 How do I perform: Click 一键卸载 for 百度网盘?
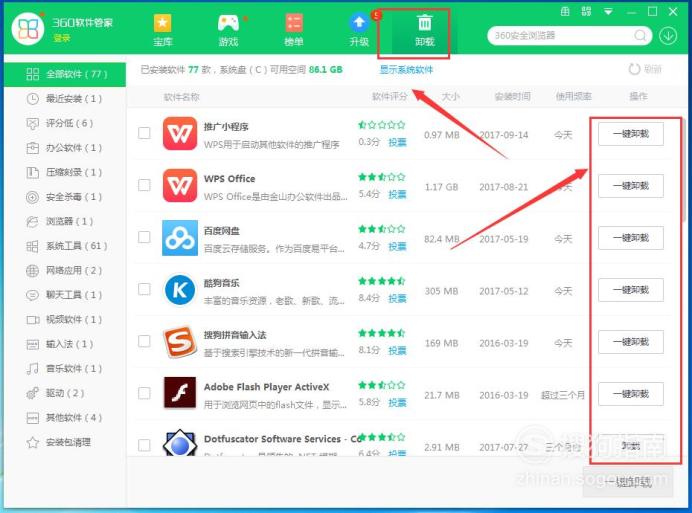pos(631,238)
